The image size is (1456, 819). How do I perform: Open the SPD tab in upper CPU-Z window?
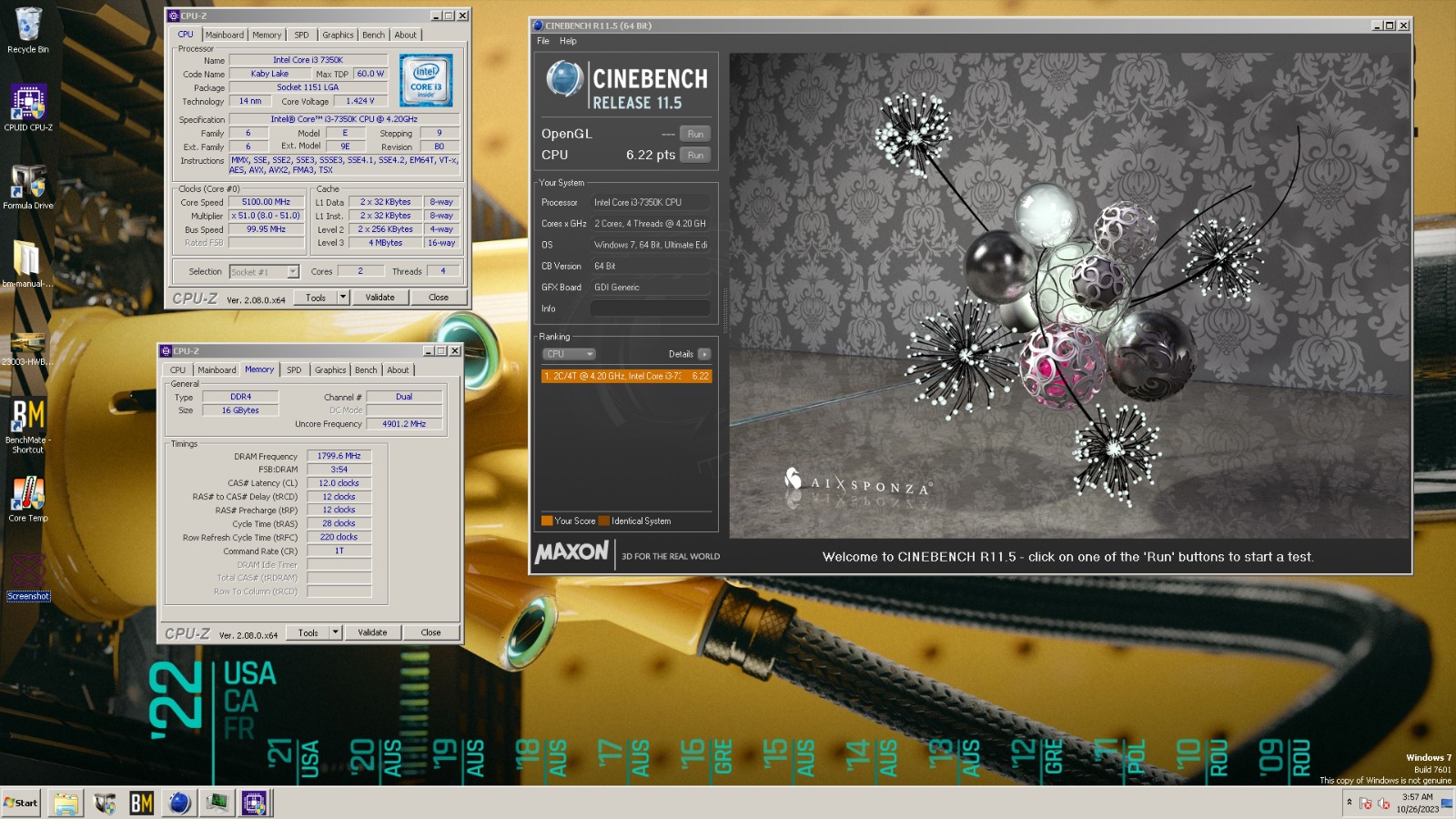pyautogui.click(x=301, y=35)
